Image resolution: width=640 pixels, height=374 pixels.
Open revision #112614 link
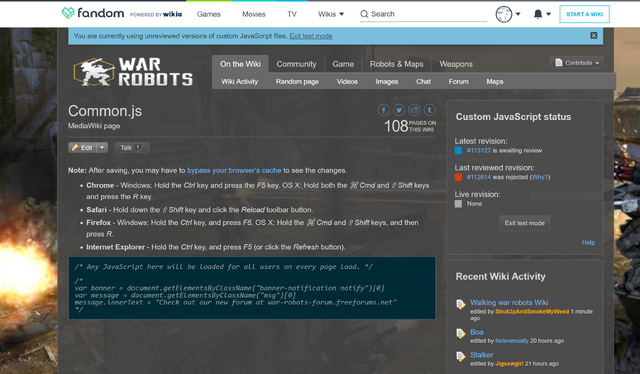[x=479, y=177]
